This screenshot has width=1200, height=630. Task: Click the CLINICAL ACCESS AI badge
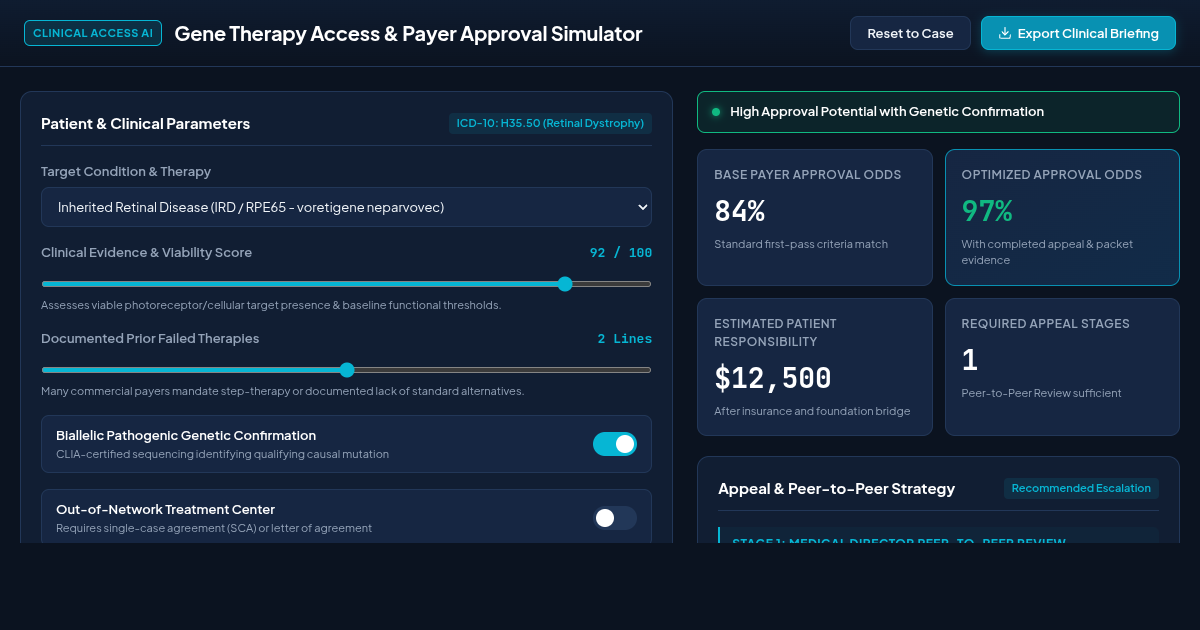pos(93,33)
